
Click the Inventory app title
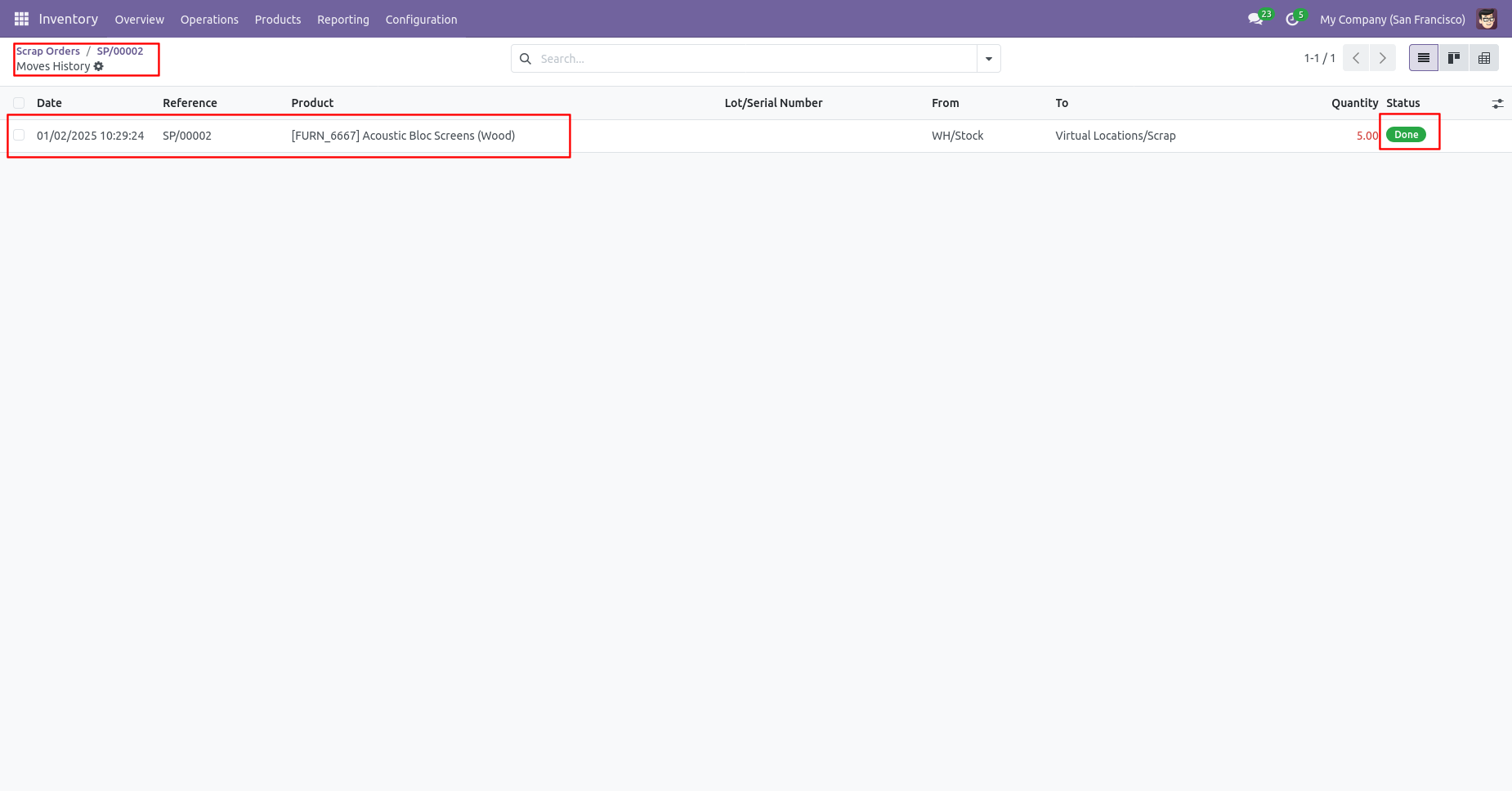[69, 19]
